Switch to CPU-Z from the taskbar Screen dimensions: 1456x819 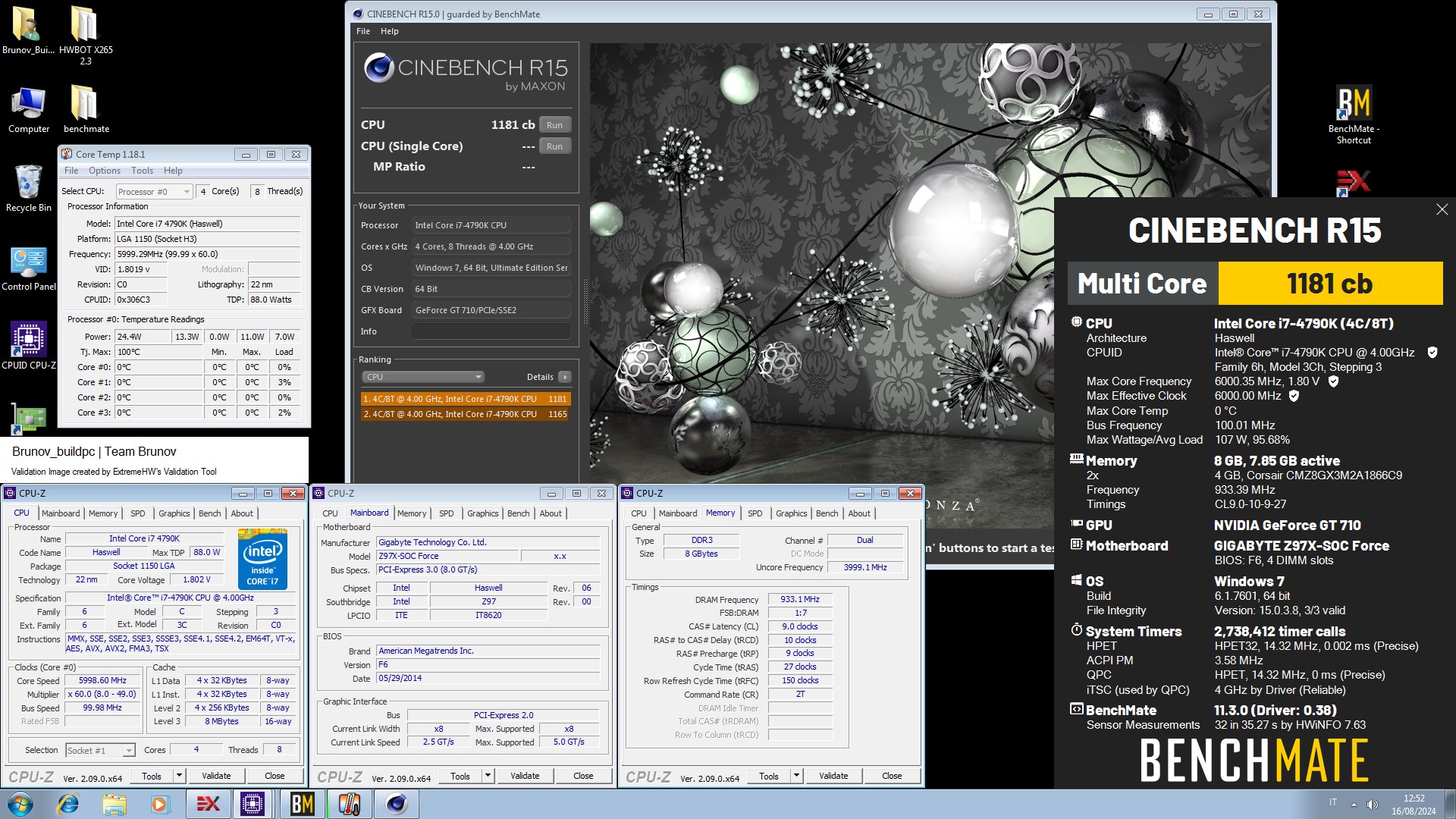253,804
